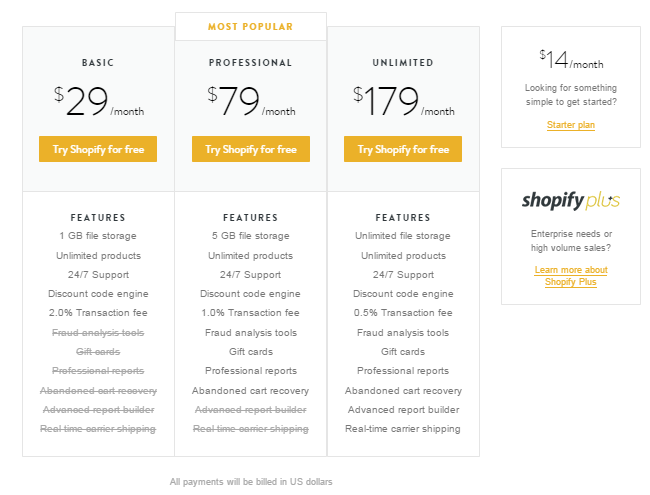The height and width of the screenshot is (495, 650).
Task: Click Unlimited file storage feature
Action: (x=403, y=235)
